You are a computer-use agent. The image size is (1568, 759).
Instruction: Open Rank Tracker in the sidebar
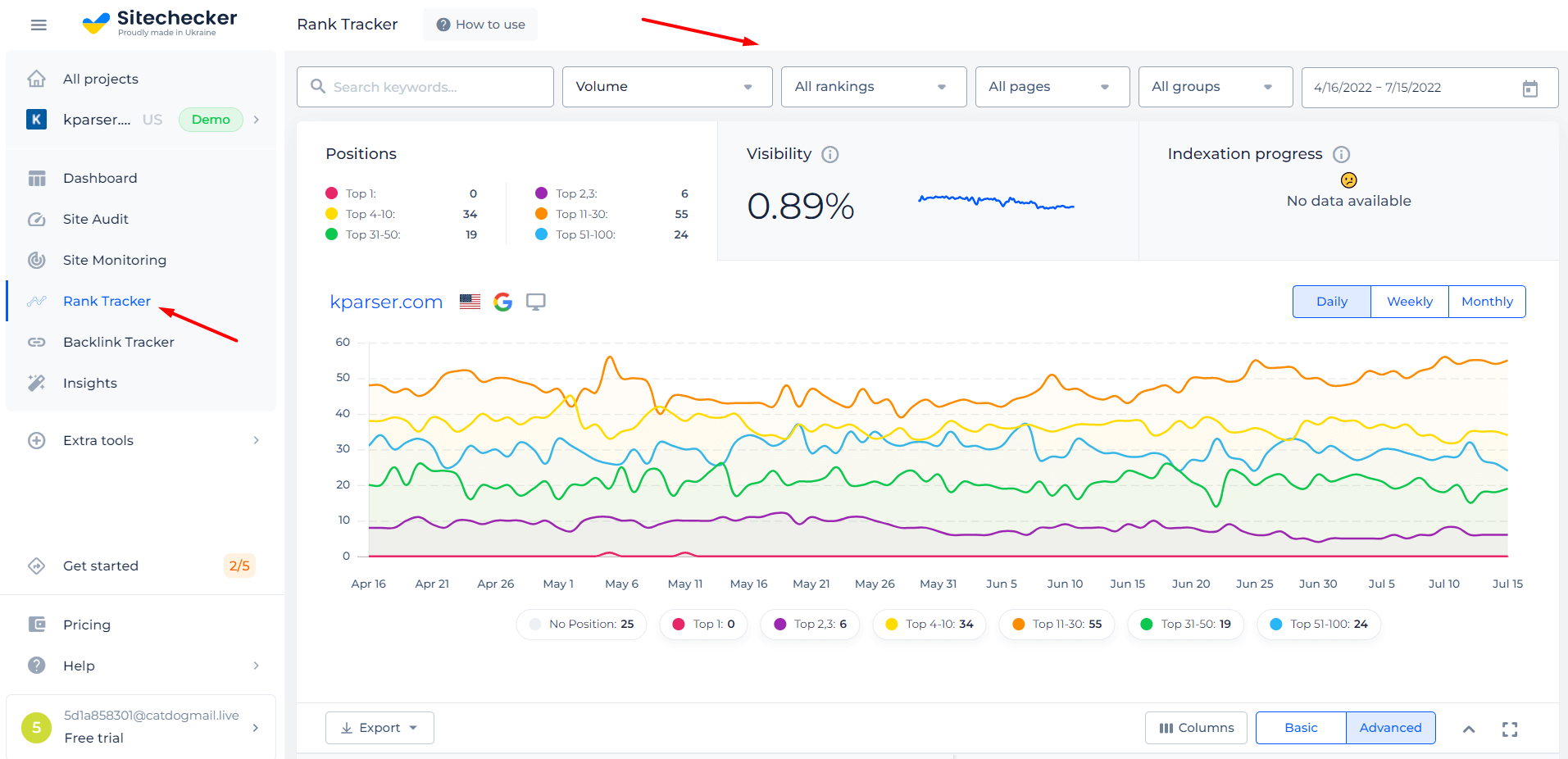[x=107, y=301]
